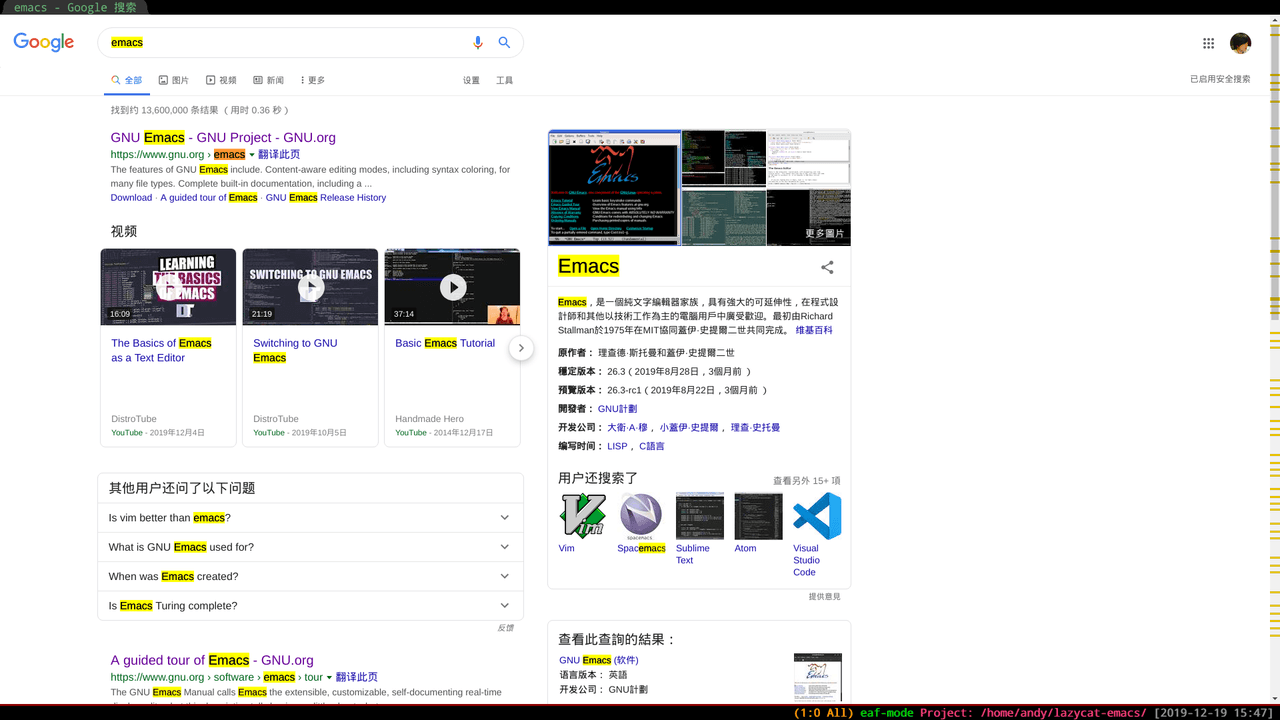
Task: Click 提供意見 feedback link under panel
Action: (825, 597)
